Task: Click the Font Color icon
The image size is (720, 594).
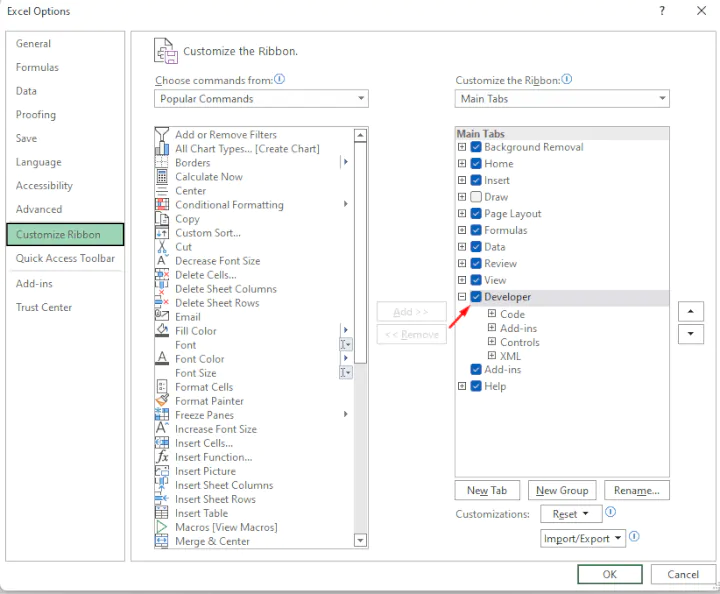Action: (x=162, y=359)
